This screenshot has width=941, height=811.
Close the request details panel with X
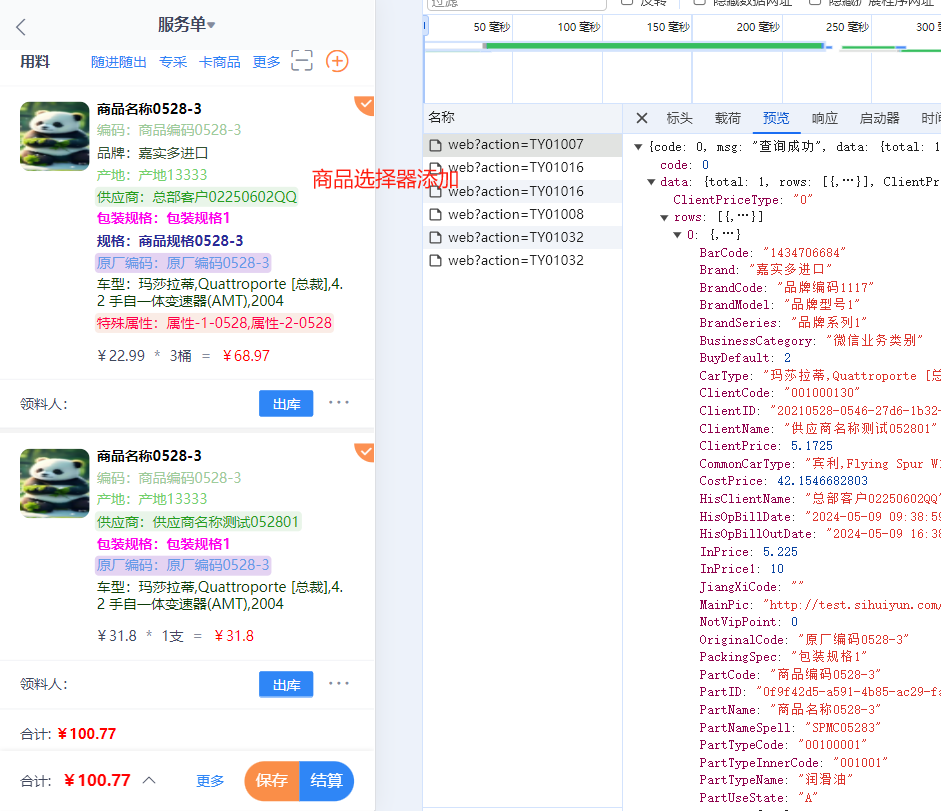pyautogui.click(x=642, y=118)
